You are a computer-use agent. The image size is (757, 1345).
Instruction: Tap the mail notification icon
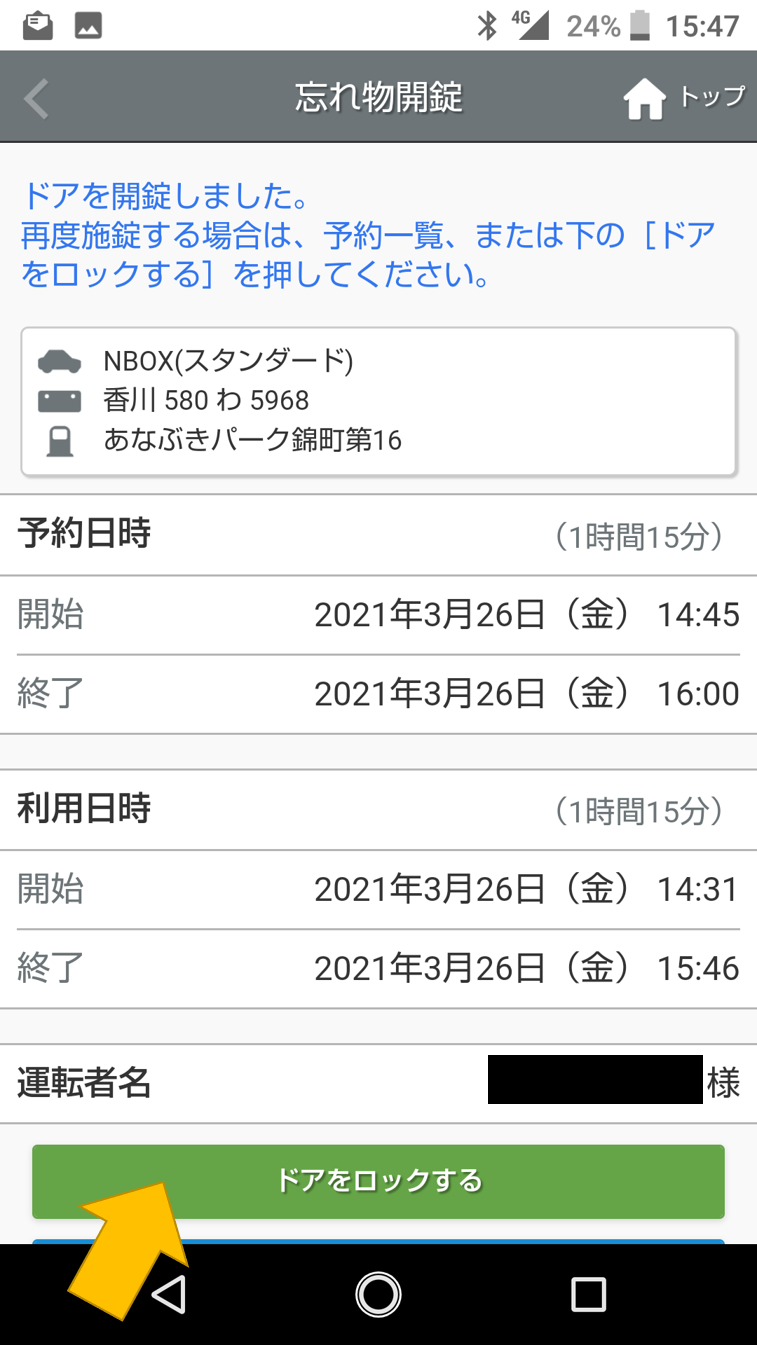(38, 26)
